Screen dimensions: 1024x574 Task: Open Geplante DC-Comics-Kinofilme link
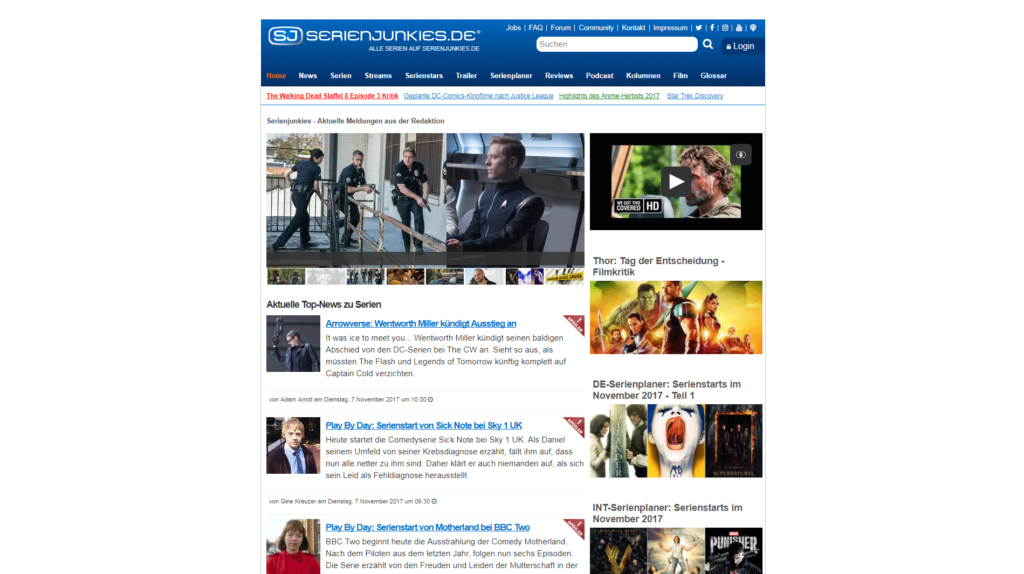point(479,96)
